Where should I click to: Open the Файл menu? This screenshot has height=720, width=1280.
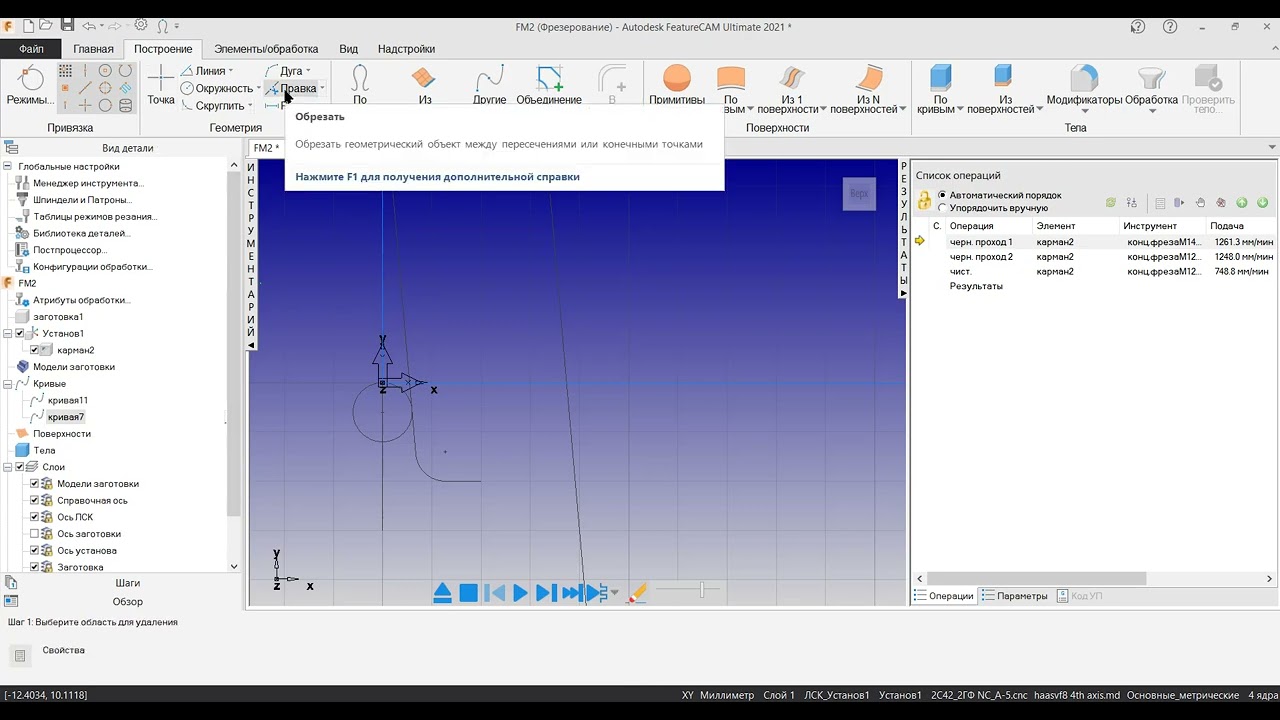[31, 48]
